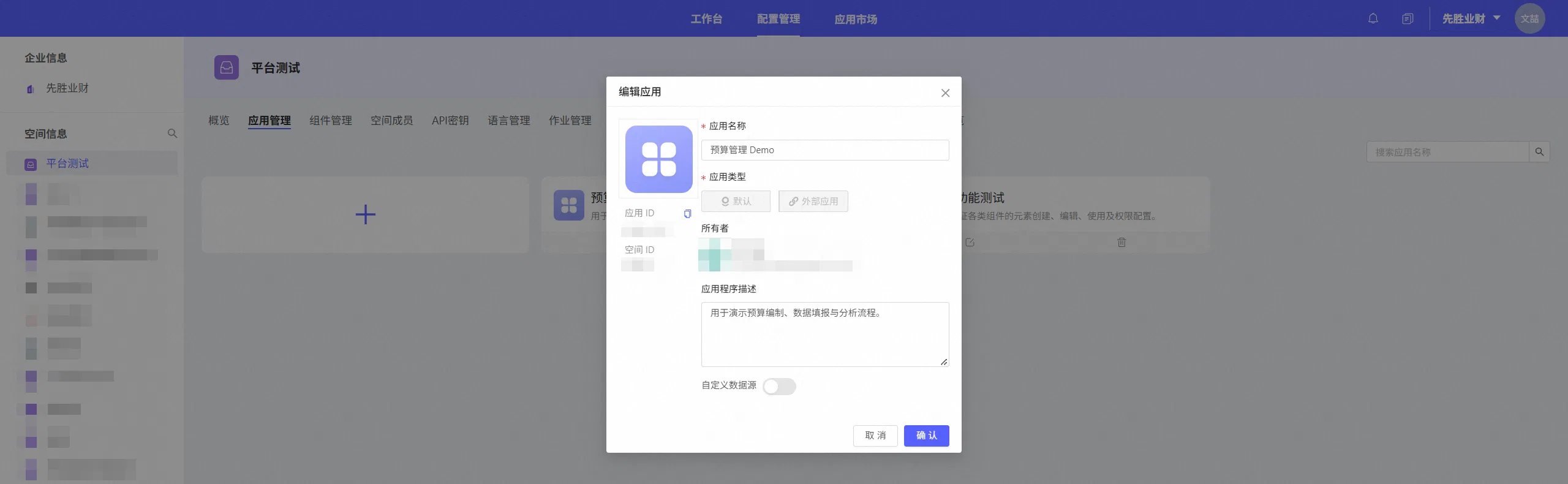Copy the 应用 ID value
This screenshot has height=484, width=1568.
click(x=687, y=213)
